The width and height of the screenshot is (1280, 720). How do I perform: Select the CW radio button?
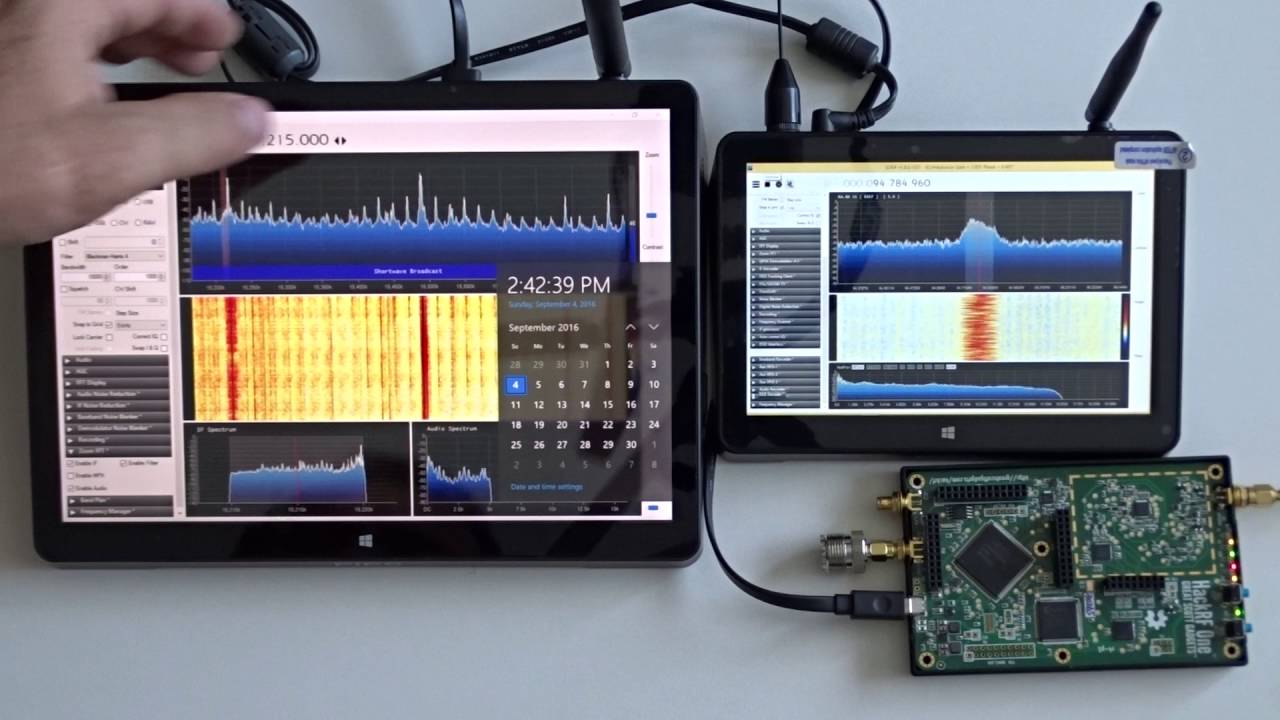[x=113, y=222]
